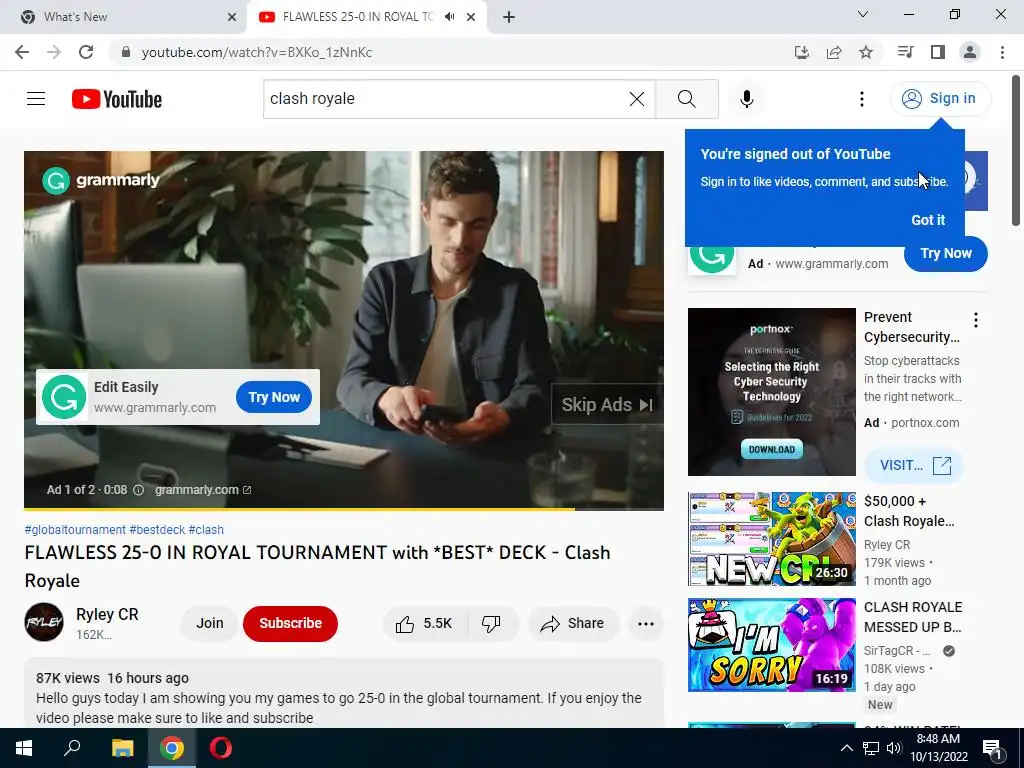This screenshot has height=768, width=1024.
Task: Open the YouTube hamburger guide menu
Action: (36, 99)
